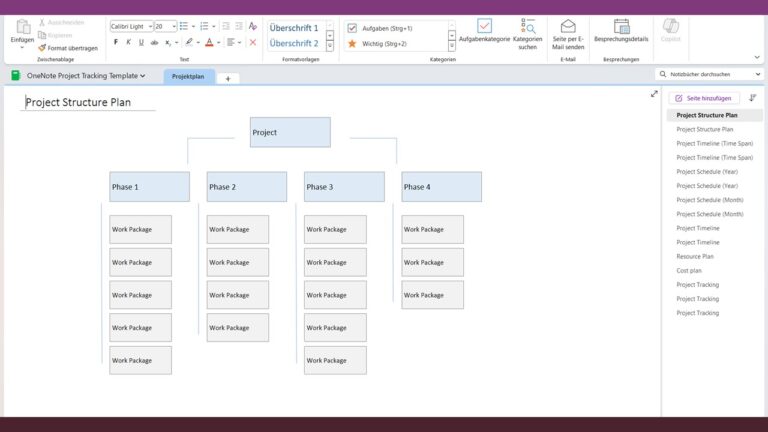Click Seite hinzufügen button
The height and width of the screenshot is (432, 768).
click(x=704, y=98)
